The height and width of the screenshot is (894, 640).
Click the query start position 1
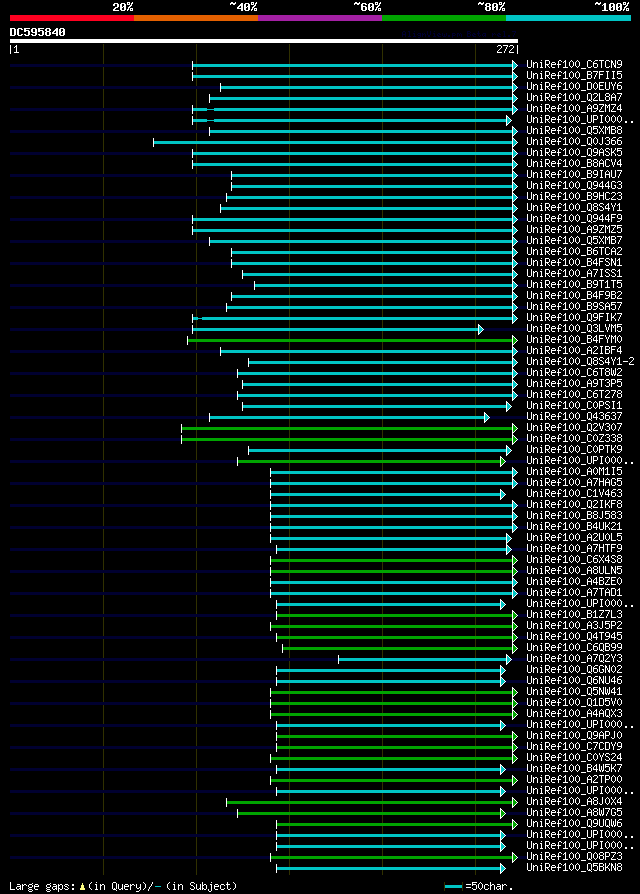pos(17,50)
